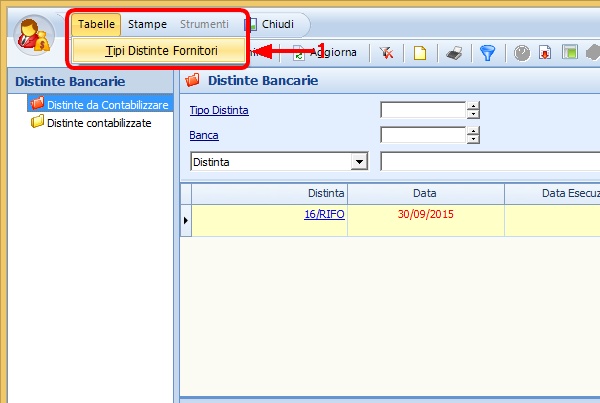
Task: Select Distinte contabilizzate tree node
Action: click(98, 122)
